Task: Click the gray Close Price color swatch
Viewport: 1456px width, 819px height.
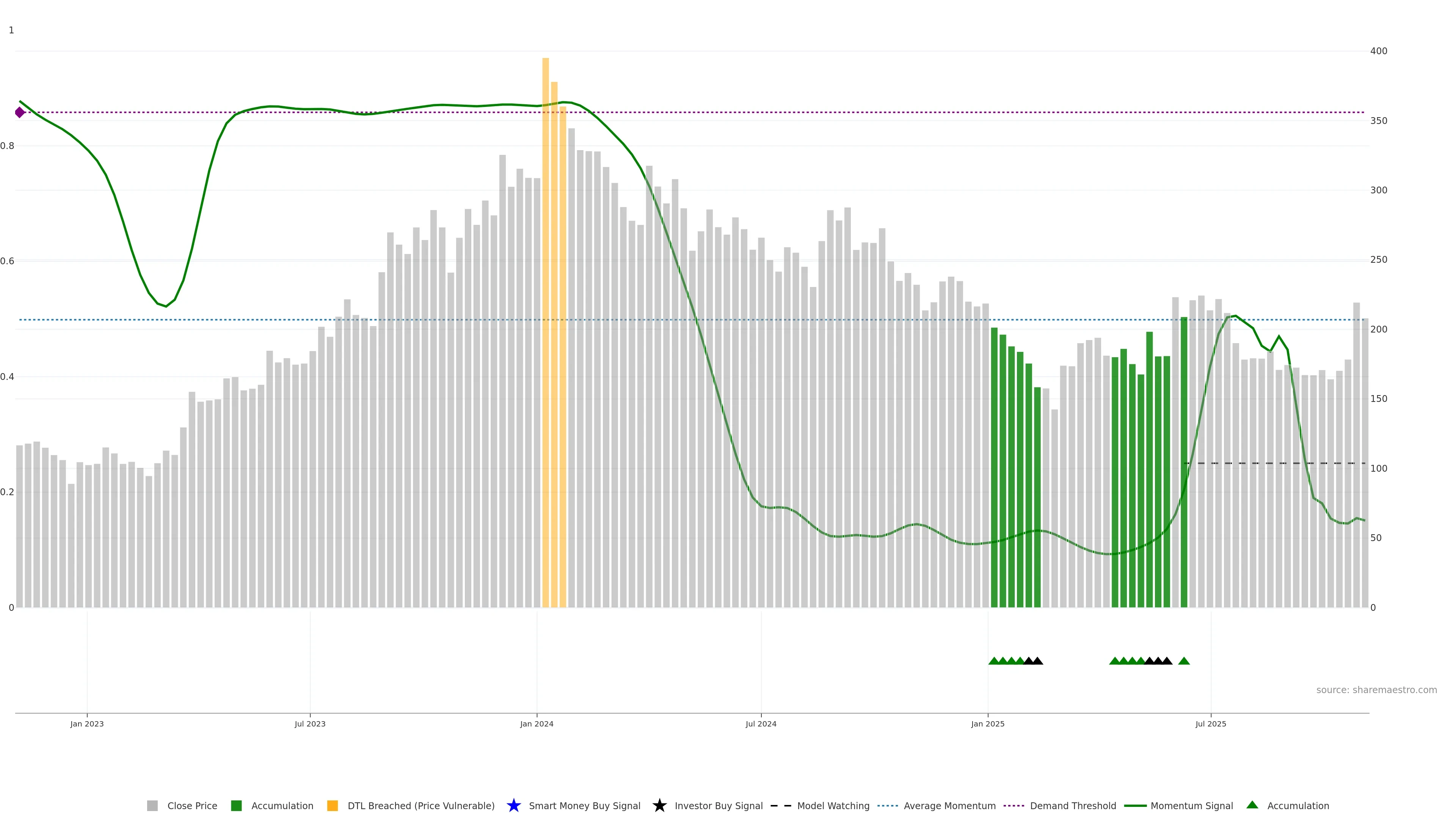Action: [152, 805]
